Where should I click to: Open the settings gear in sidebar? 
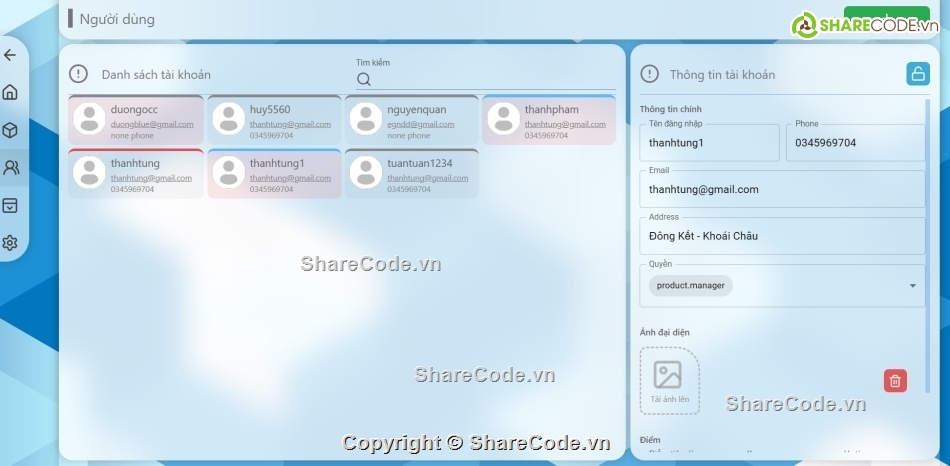10,243
